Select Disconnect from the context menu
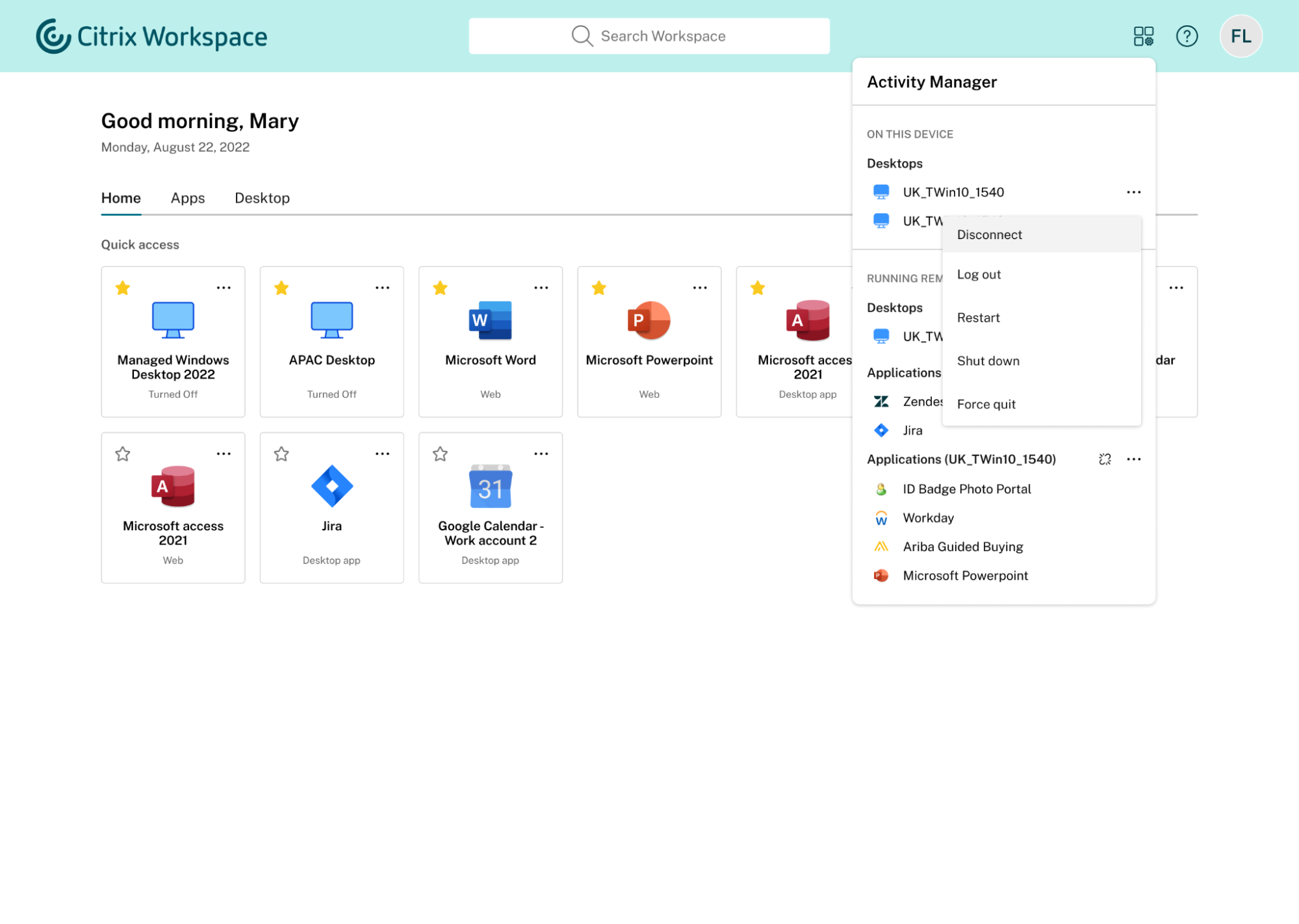The image size is (1299, 924). [x=989, y=235]
